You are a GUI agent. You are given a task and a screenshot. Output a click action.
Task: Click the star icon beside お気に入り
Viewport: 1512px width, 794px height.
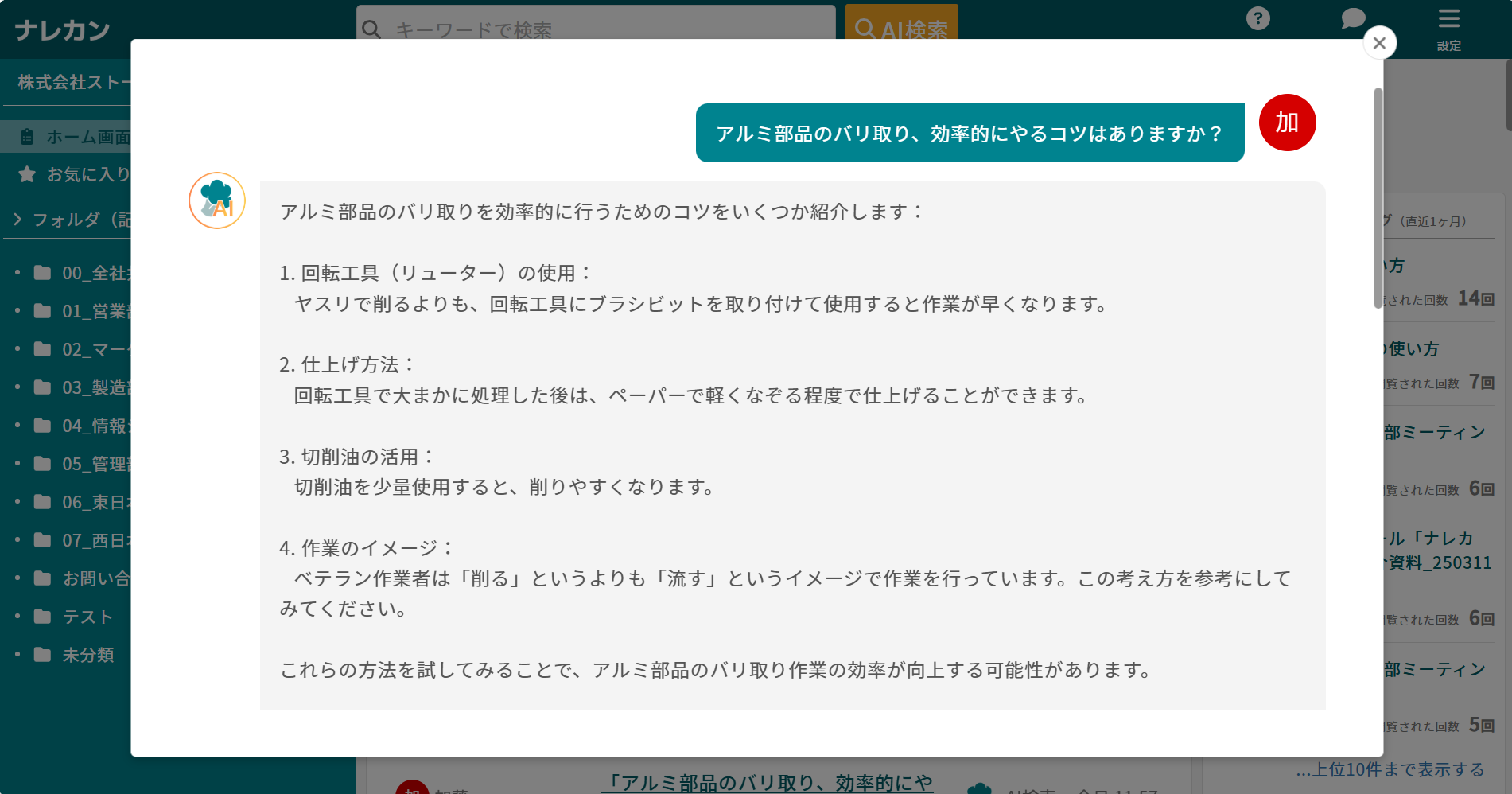(26, 174)
